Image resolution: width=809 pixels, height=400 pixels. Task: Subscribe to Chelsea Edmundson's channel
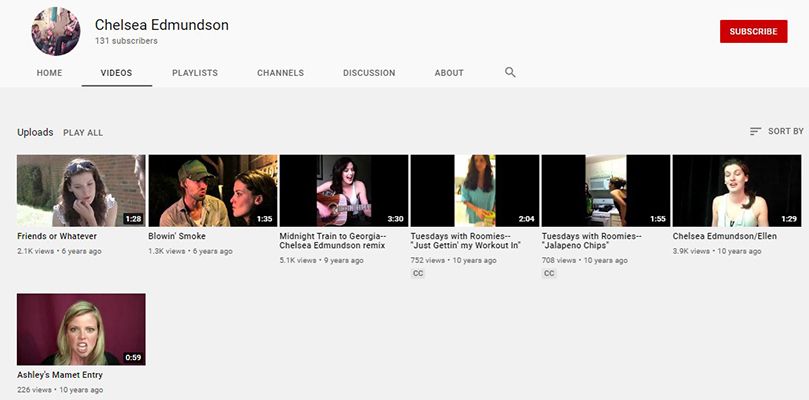[753, 31]
